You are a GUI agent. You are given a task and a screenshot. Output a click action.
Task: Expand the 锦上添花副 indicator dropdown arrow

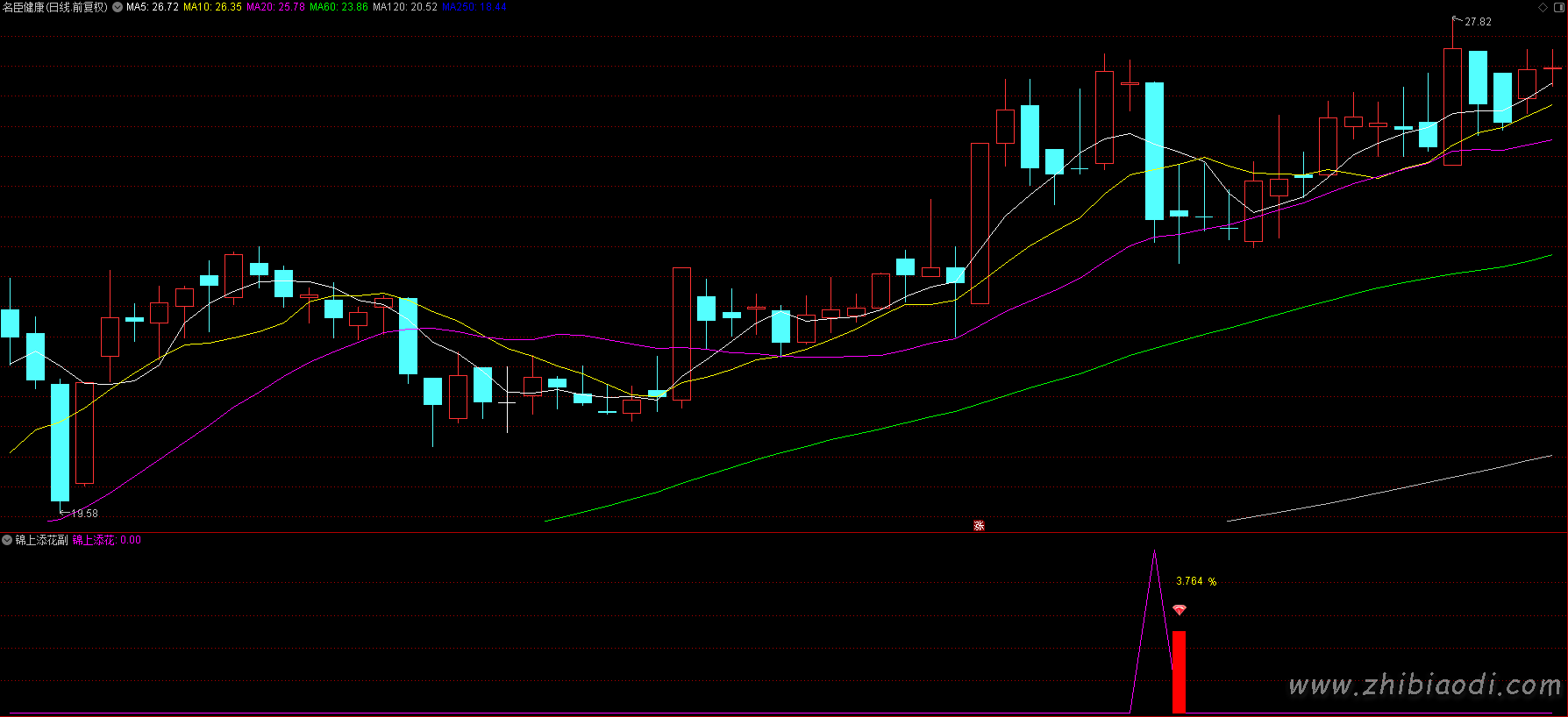7,540
